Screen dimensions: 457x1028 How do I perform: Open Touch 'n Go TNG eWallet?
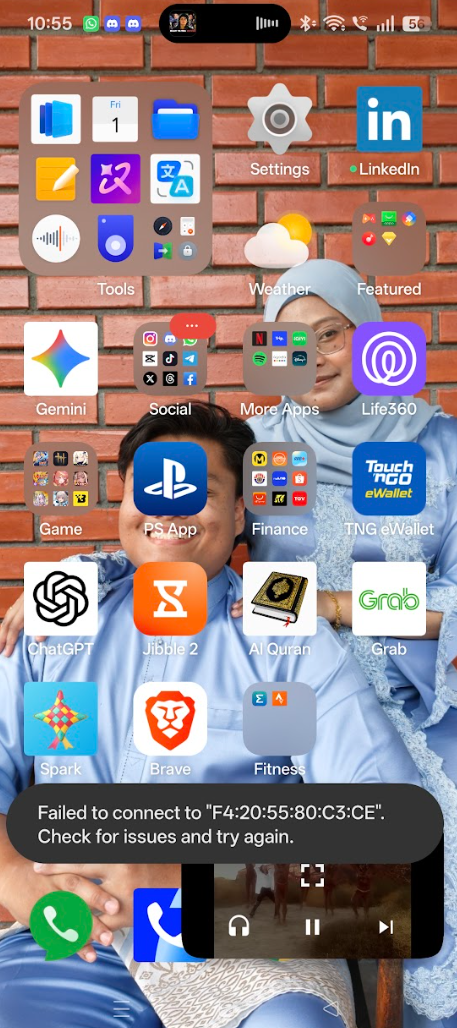pos(389,479)
